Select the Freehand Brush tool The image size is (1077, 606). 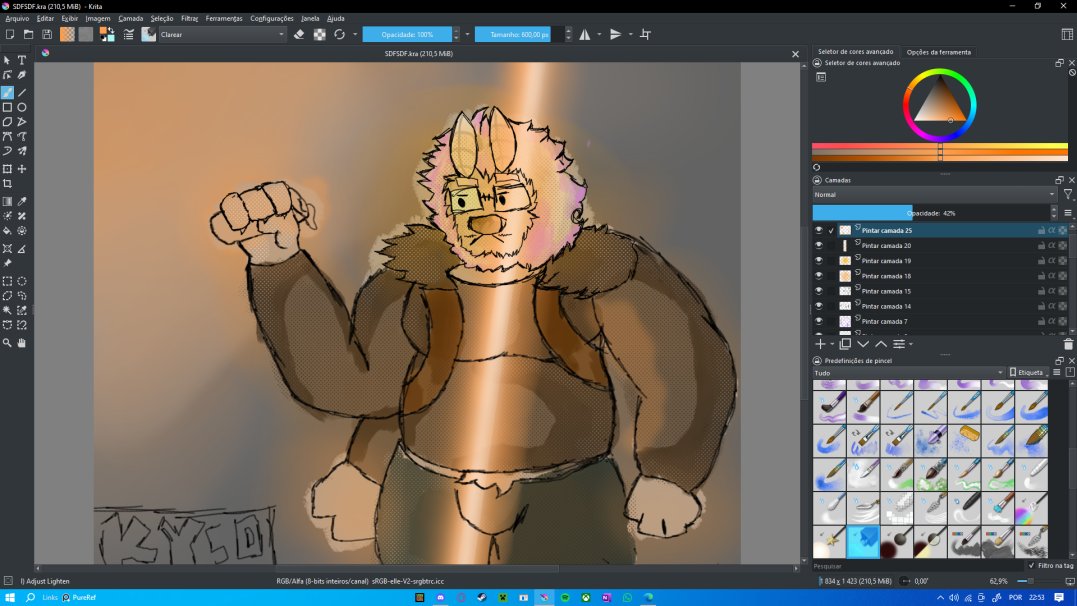7,92
